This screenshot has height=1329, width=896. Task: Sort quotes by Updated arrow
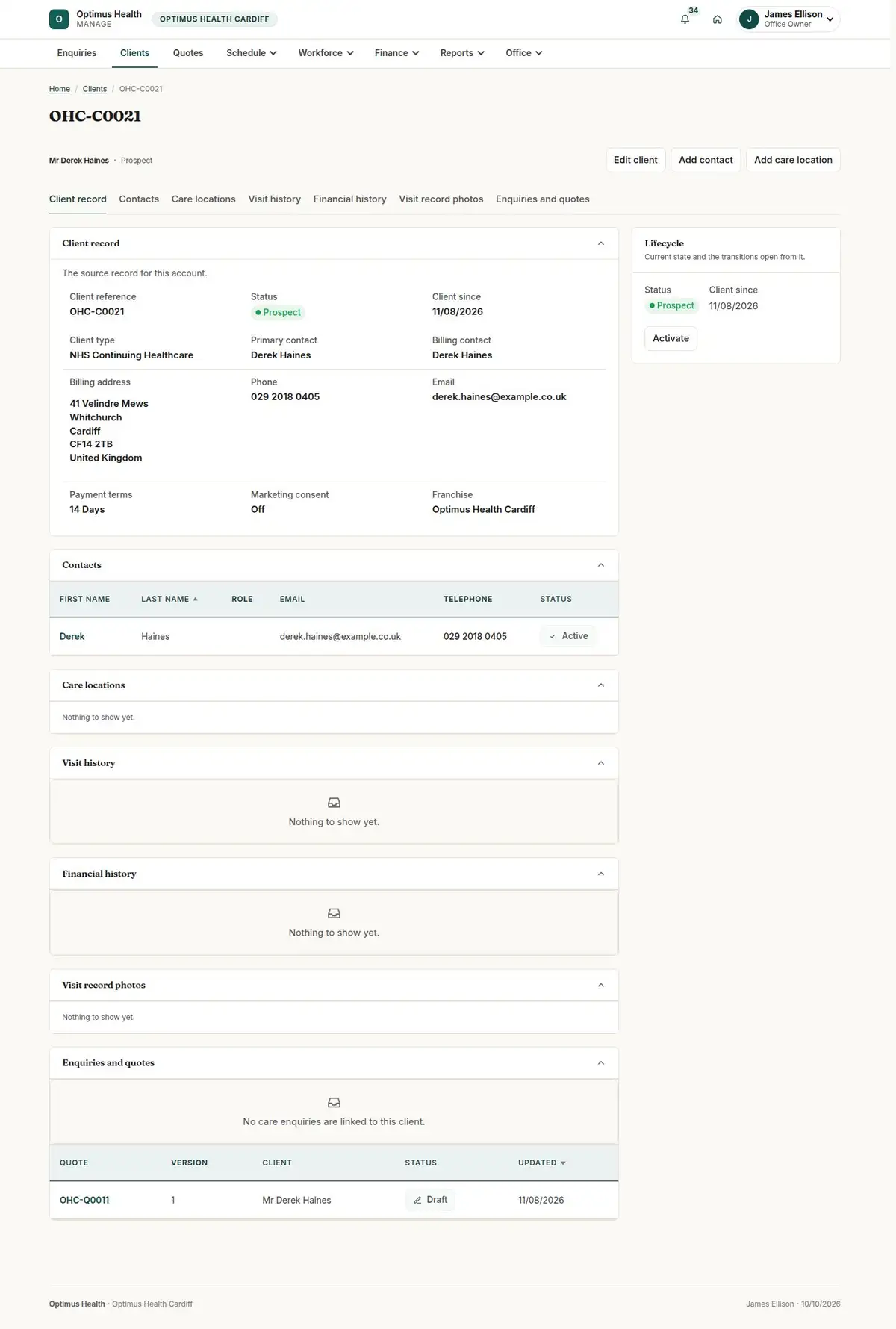point(563,1163)
